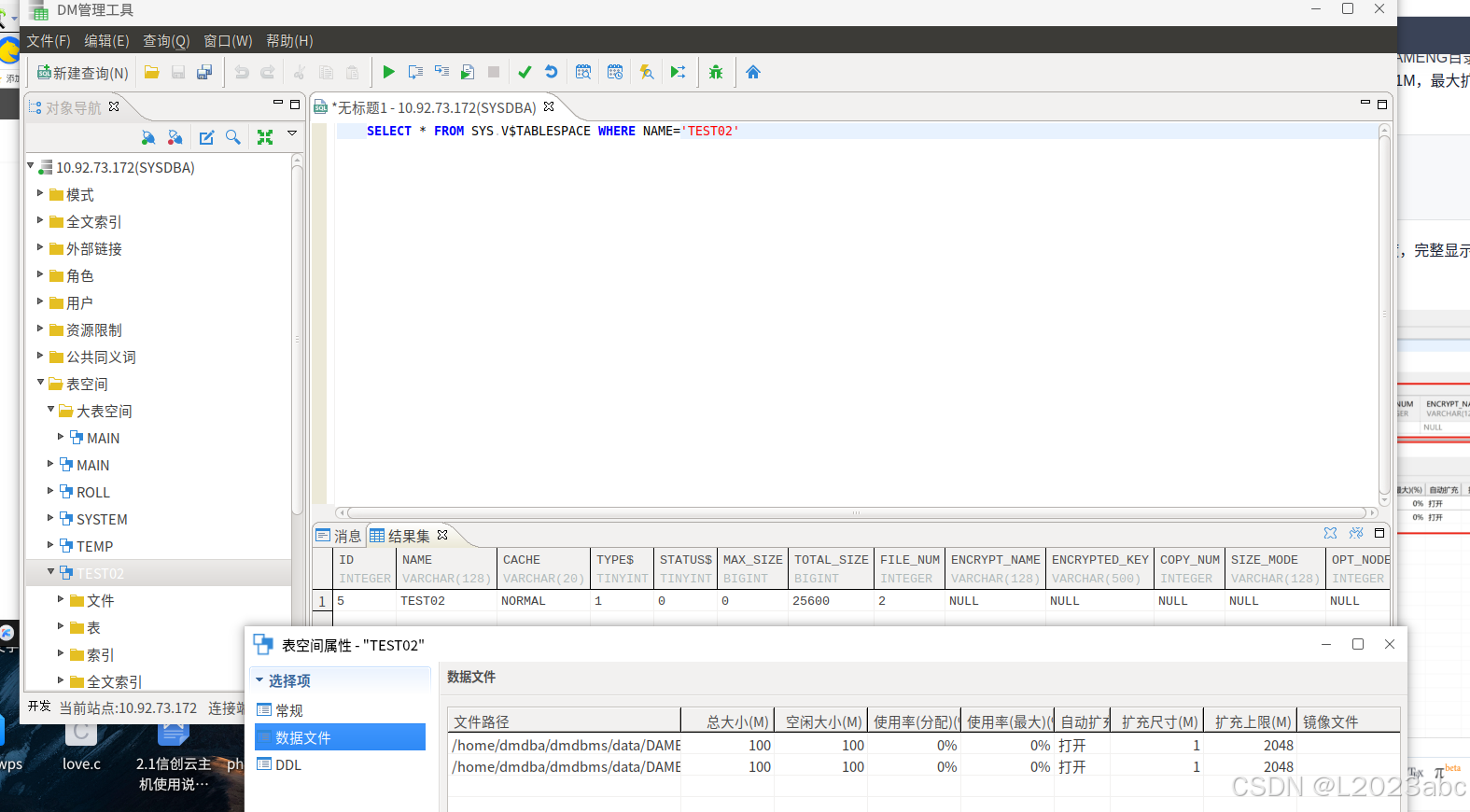1470x812 pixels.
Task: Close the 对象导航 panel tab
Action: pos(114,106)
